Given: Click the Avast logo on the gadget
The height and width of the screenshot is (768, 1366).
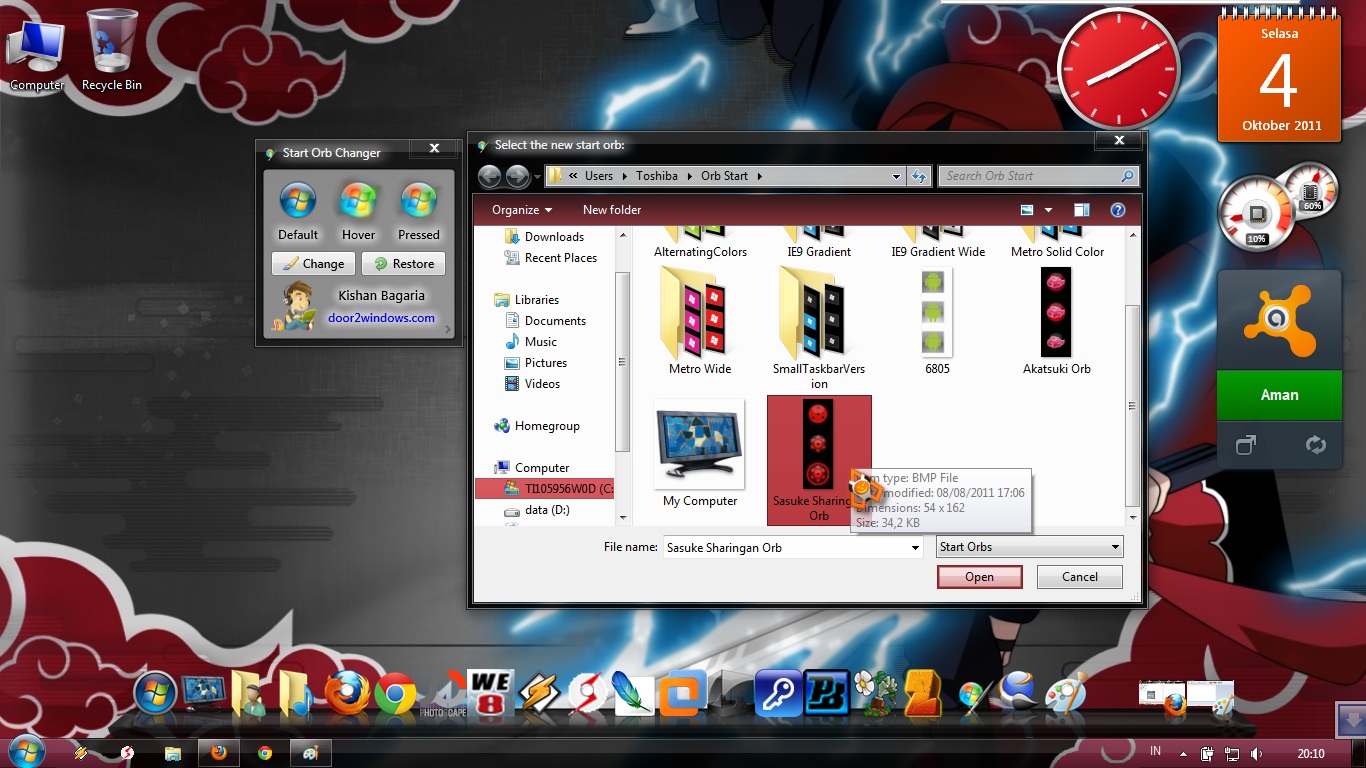Looking at the screenshot, I should [1279, 320].
